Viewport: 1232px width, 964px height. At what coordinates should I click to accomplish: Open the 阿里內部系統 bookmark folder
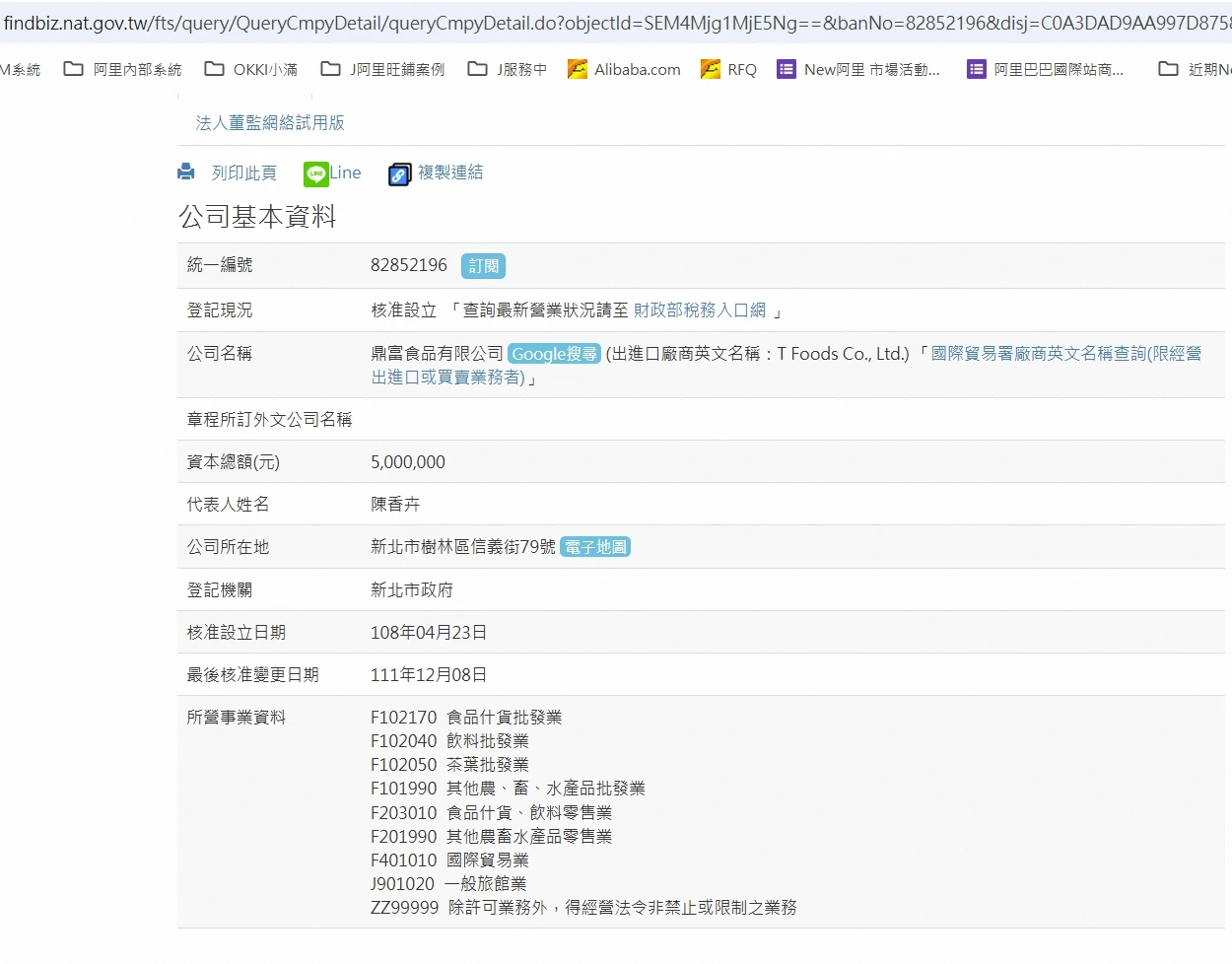(x=123, y=69)
